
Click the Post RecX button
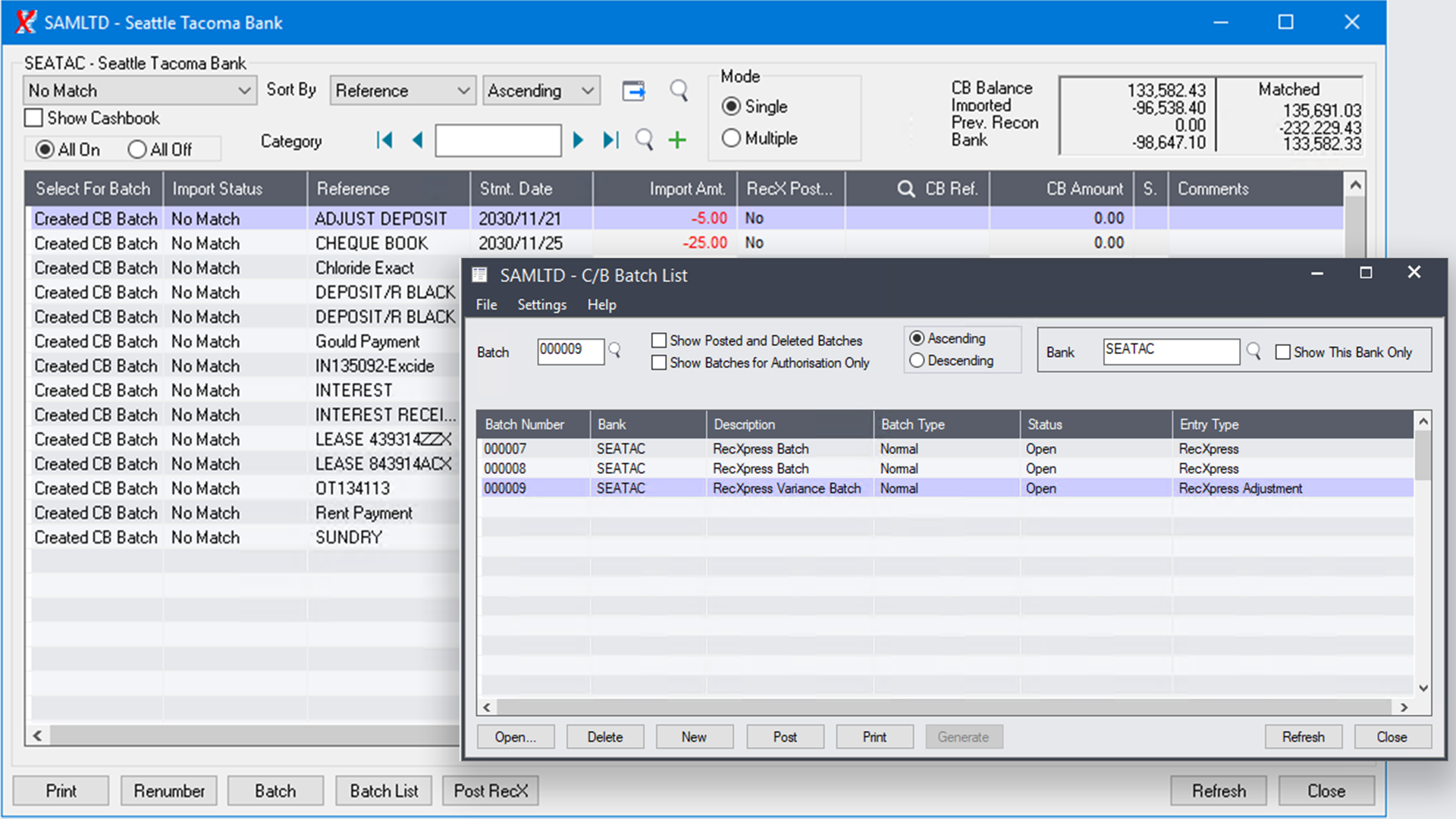(x=490, y=790)
